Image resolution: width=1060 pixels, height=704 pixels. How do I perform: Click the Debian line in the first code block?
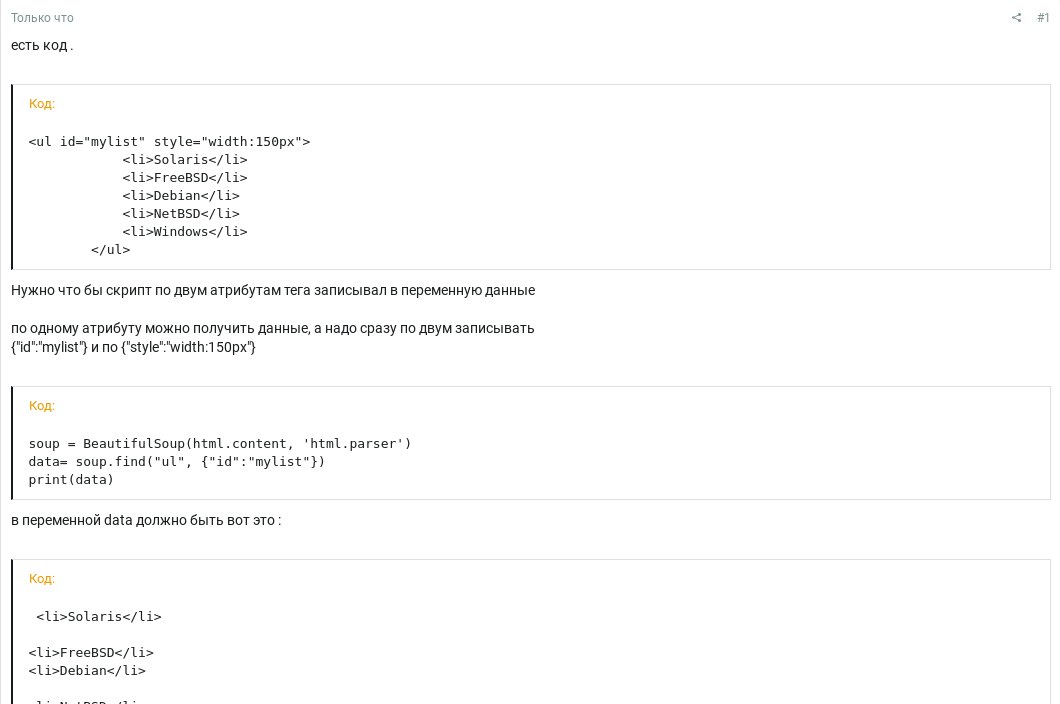click(181, 196)
